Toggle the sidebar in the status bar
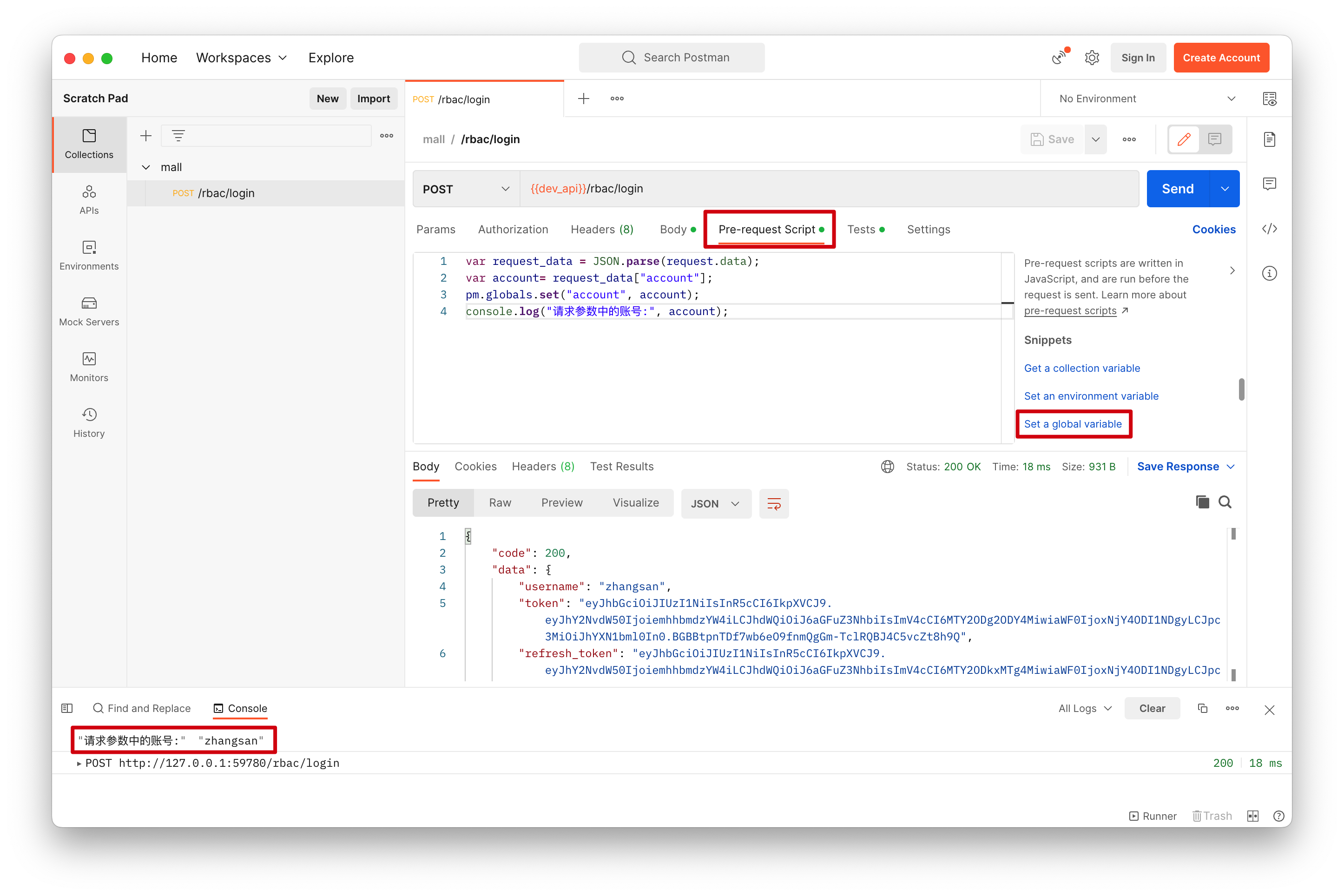1344x896 pixels. click(x=67, y=708)
